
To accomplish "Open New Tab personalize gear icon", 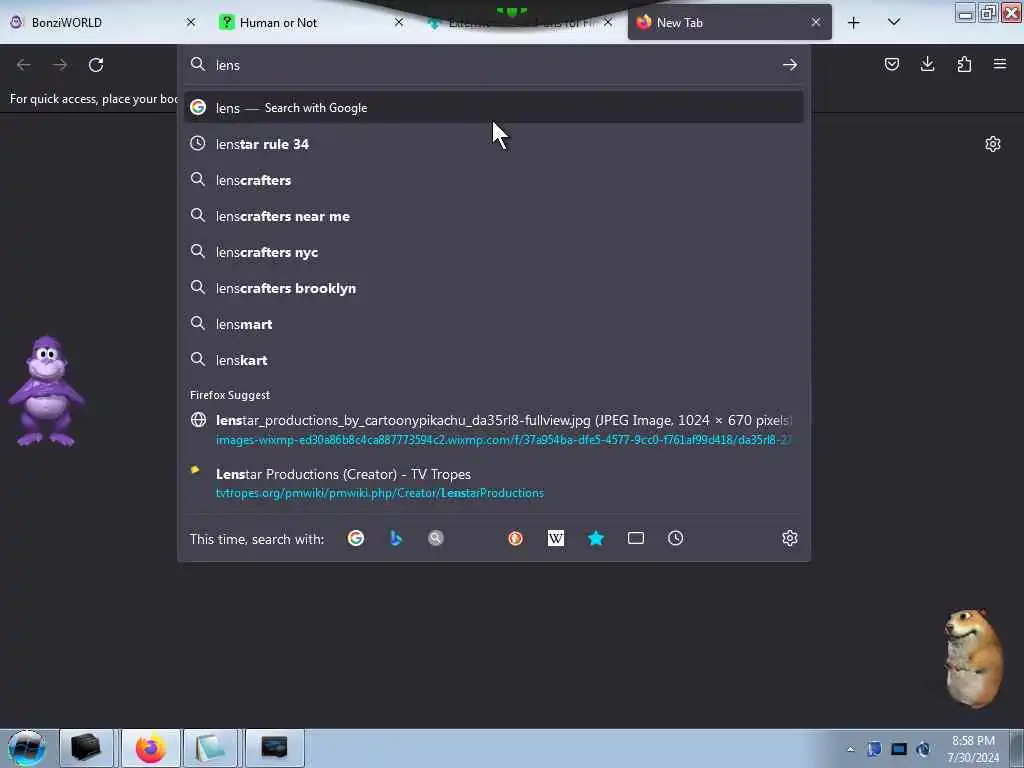I will pyautogui.click(x=993, y=144).
